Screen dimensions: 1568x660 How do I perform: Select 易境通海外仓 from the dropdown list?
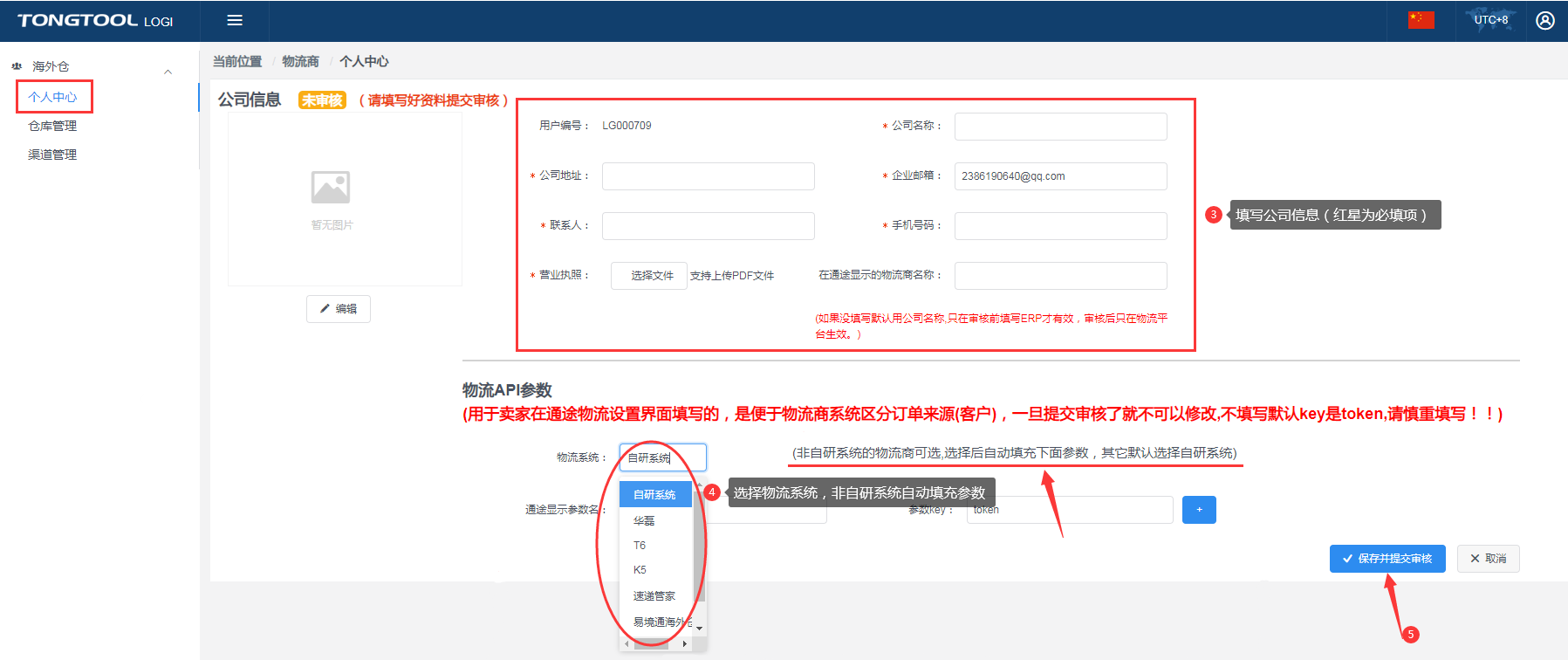[656, 622]
